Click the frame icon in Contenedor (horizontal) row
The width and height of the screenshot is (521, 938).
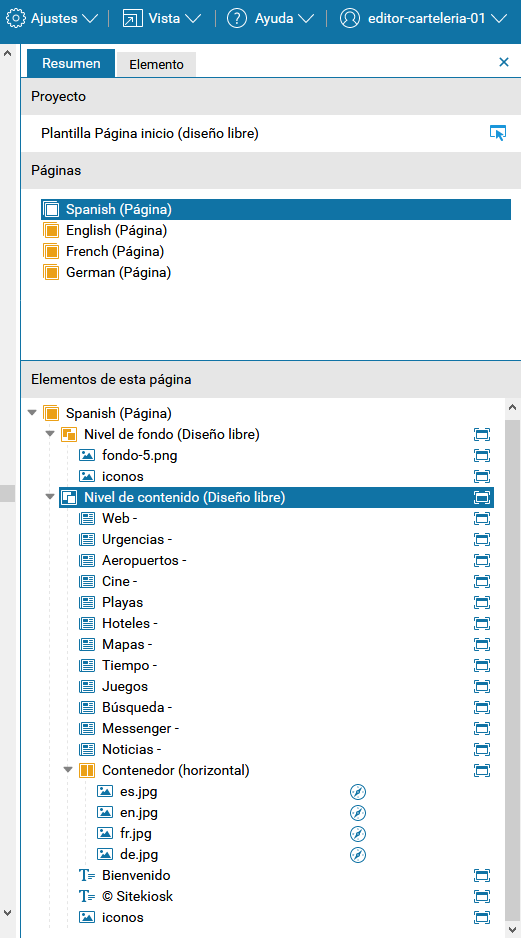tap(482, 770)
